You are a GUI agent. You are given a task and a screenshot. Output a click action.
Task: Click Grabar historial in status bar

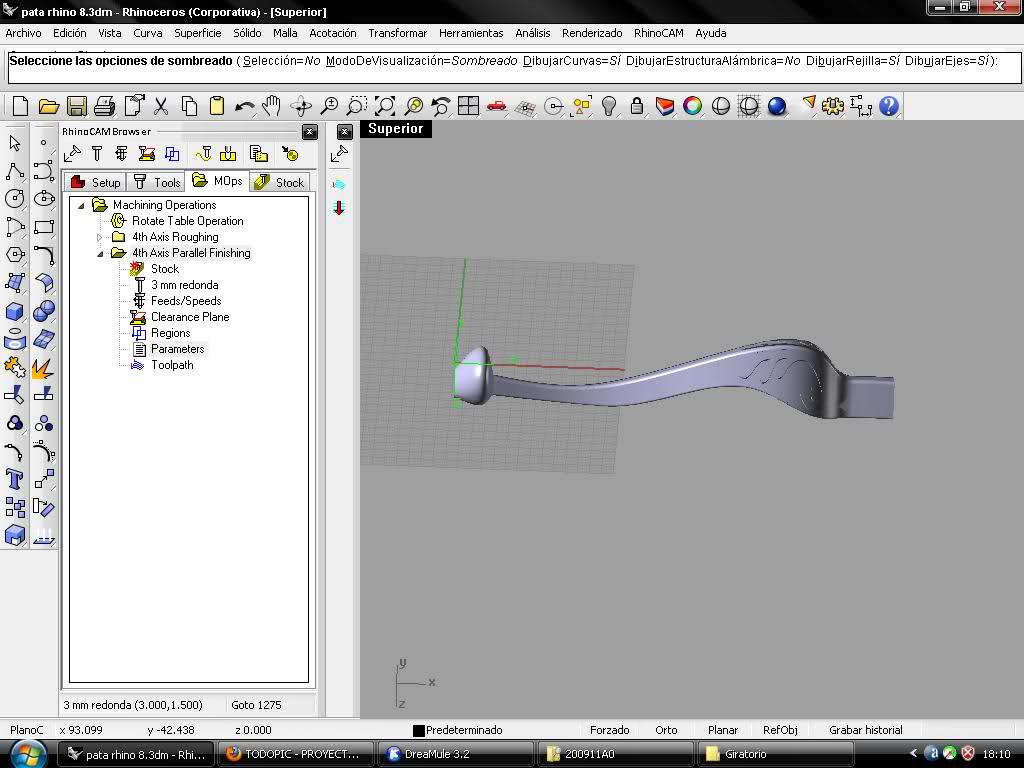tap(865, 730)
